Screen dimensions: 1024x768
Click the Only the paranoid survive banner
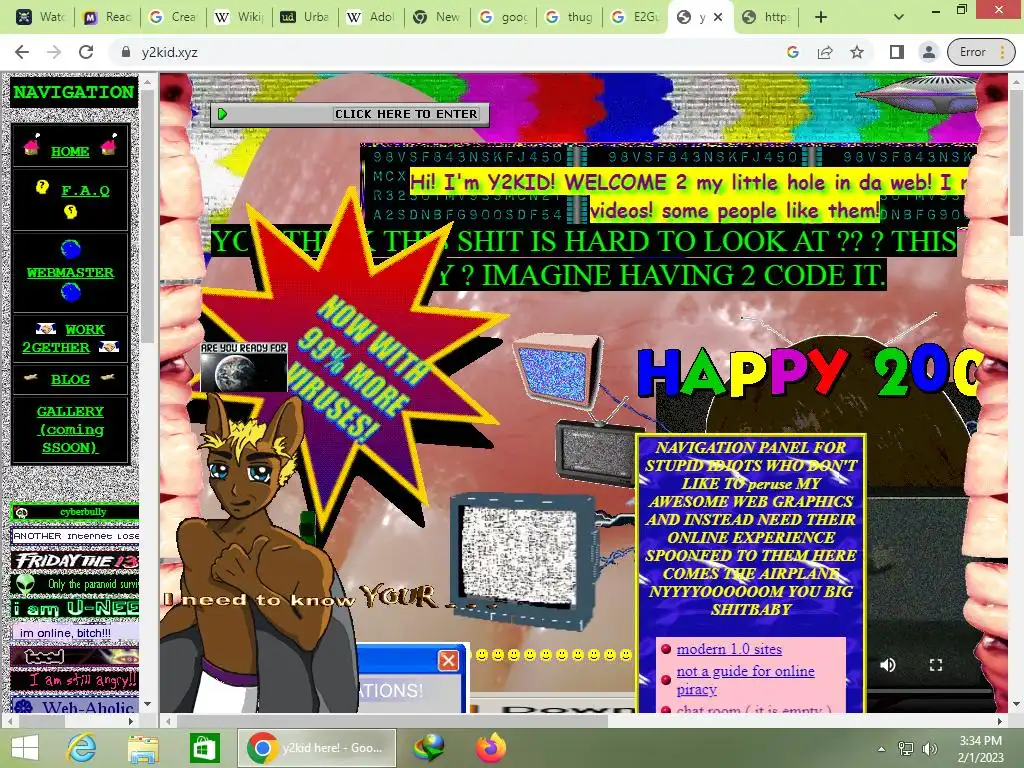pyautogui.click(x=74, y=584)
